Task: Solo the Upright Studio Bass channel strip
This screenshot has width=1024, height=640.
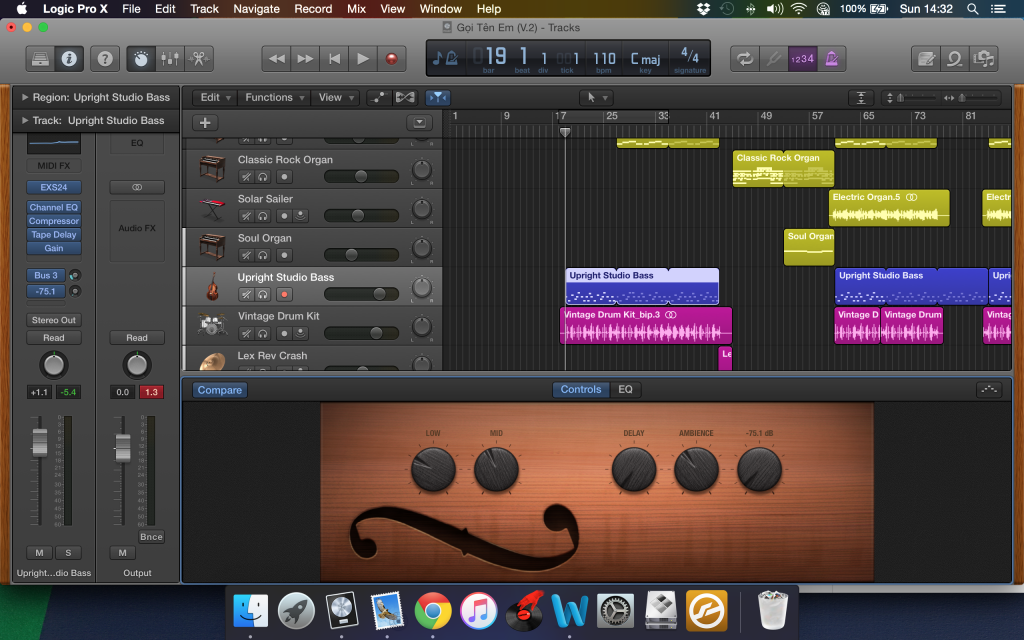Action: pos(68,552)
